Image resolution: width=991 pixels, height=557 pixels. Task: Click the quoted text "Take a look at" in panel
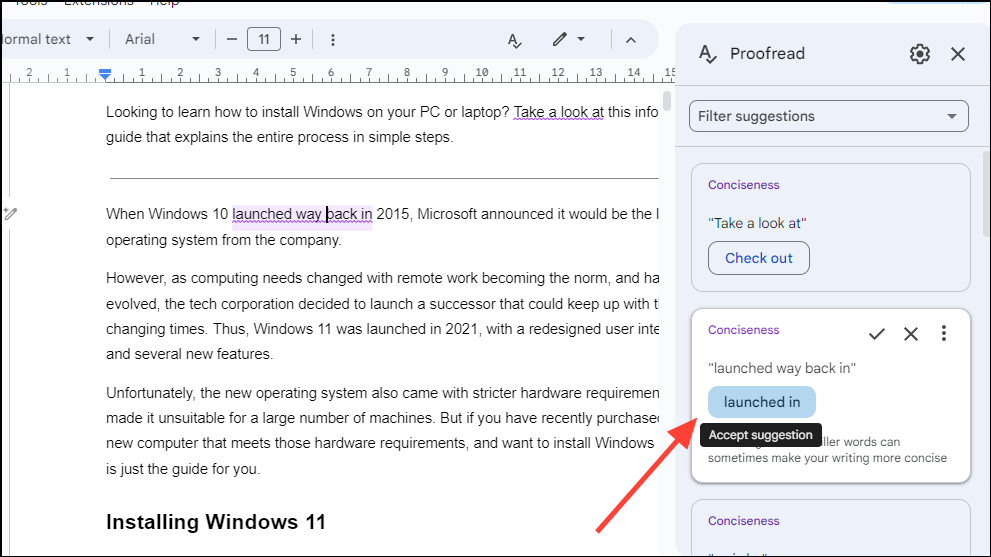[757, 223]
